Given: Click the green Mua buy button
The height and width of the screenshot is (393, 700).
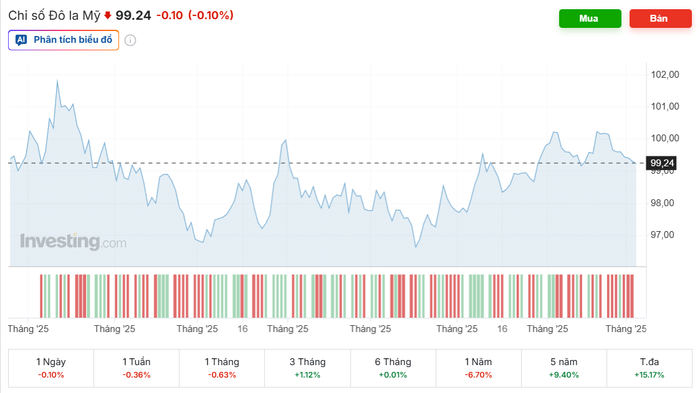Looking at the screenshot, I should point(590,18).
